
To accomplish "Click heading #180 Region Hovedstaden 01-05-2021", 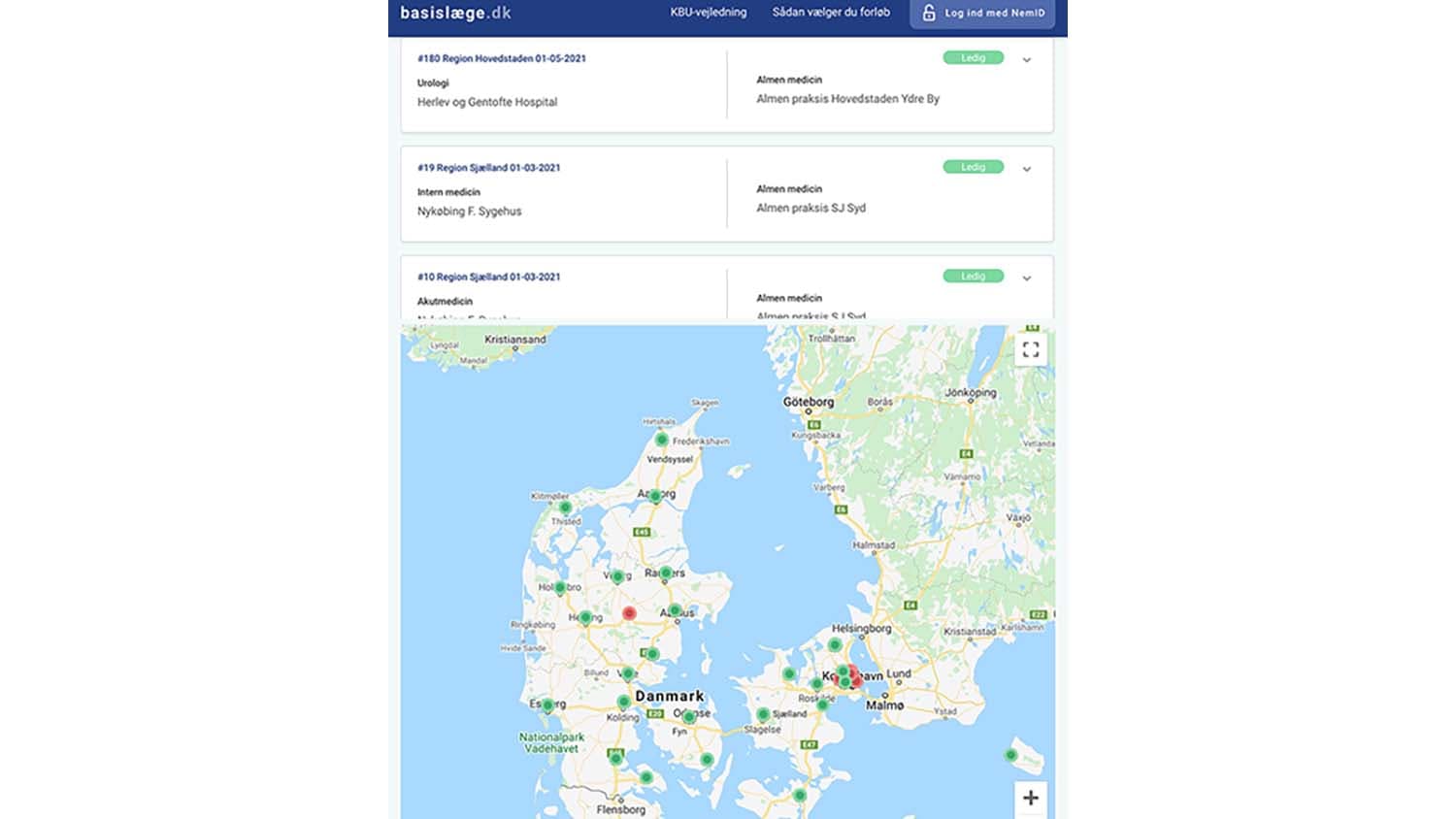I will coord(502,58).
